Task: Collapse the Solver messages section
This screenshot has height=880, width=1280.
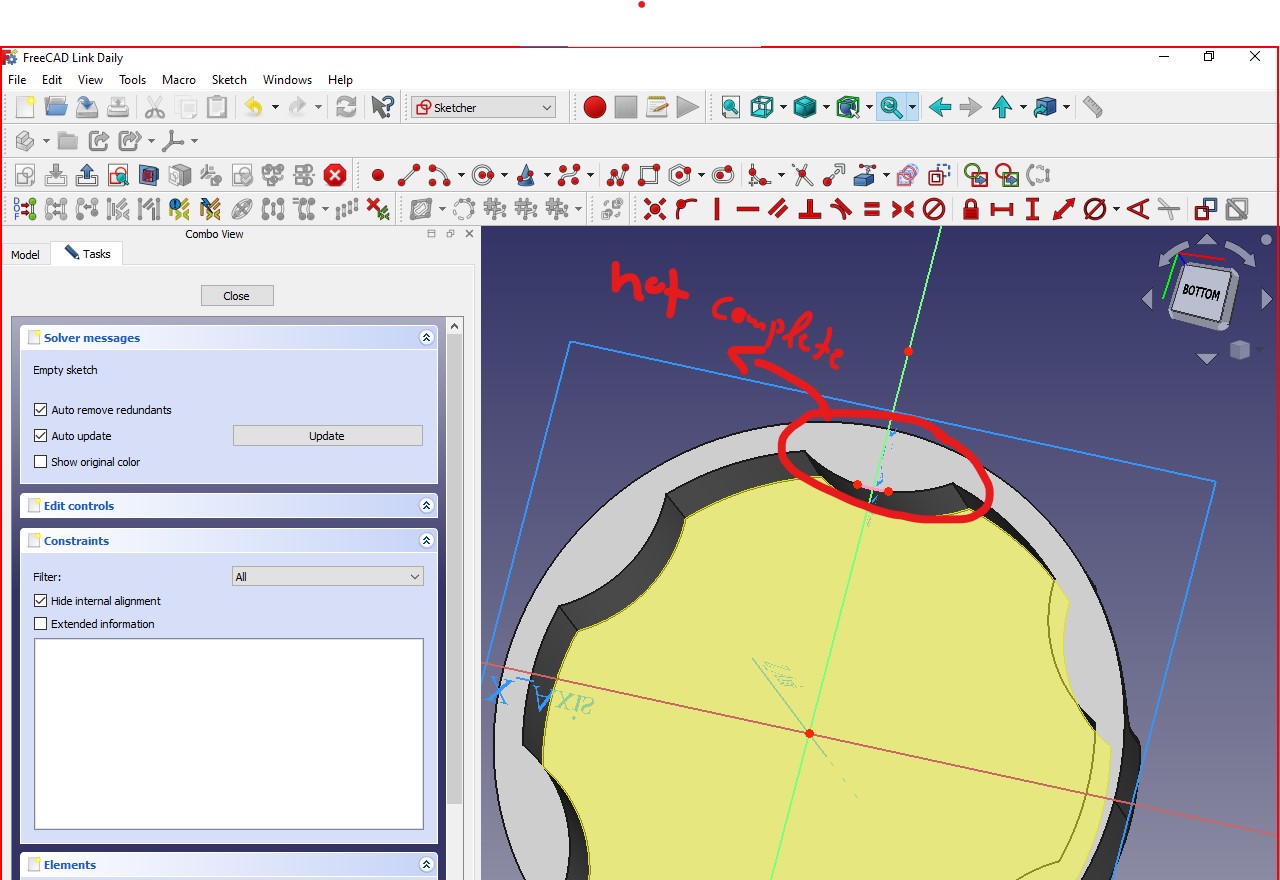Action: point(427,337)
